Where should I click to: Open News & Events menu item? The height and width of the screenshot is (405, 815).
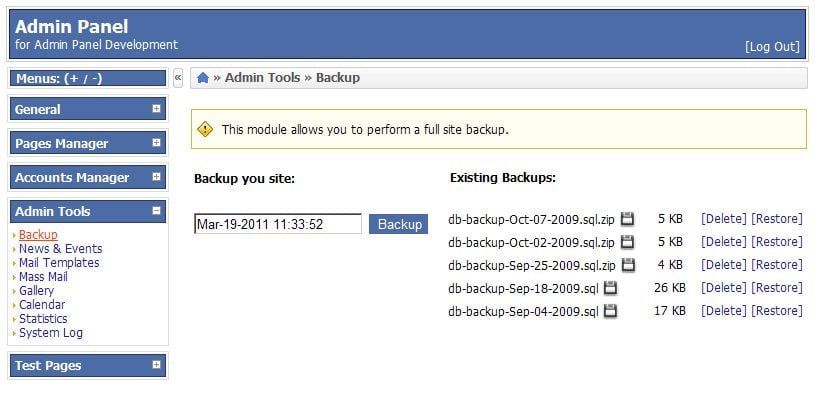click(60, 249)
